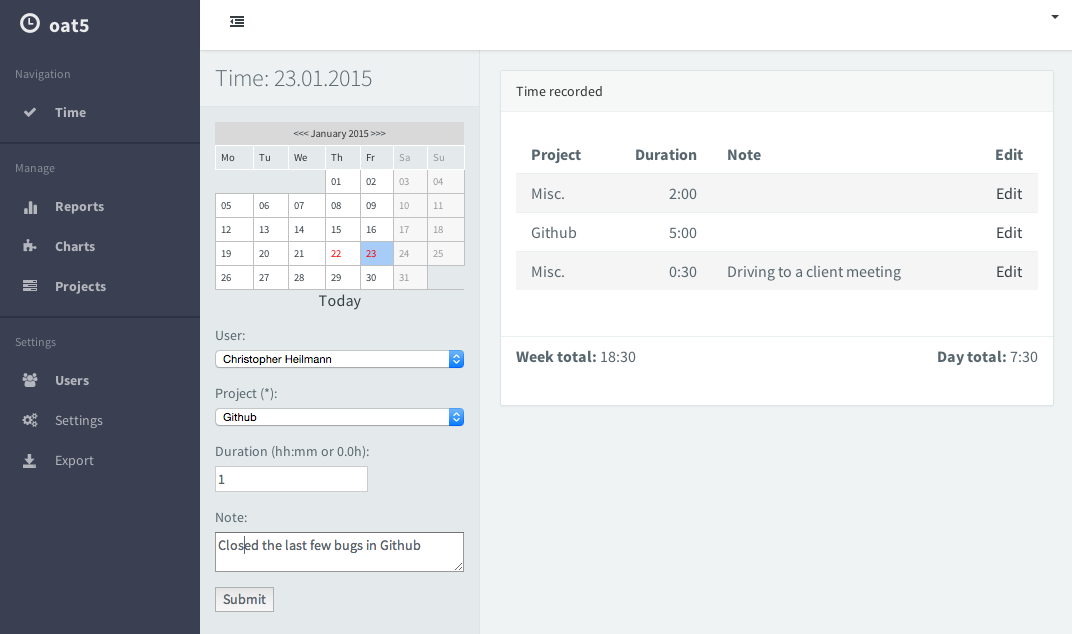Select January 22 in the calendar
This screenshot has height=634, width=1072.
click(x=336, y=254)
